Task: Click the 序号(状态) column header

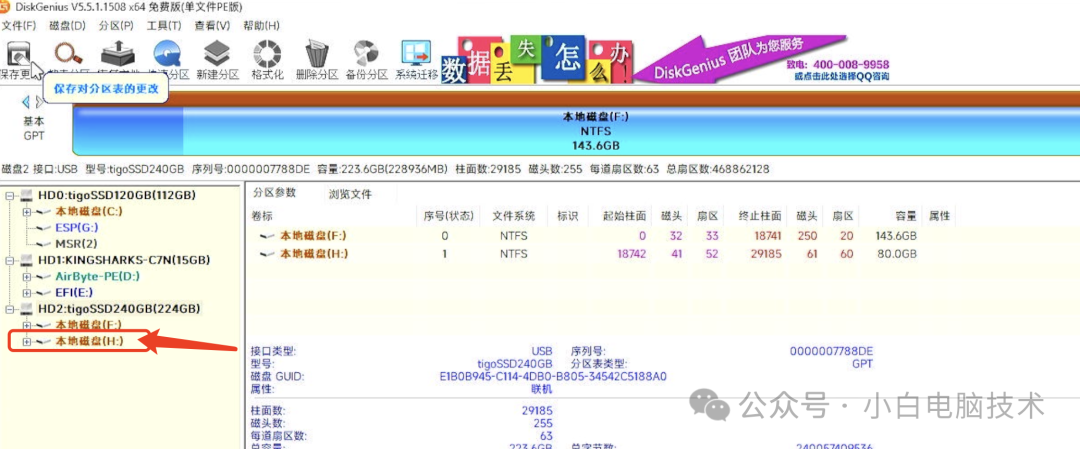Action: click(x=449, y=216)
